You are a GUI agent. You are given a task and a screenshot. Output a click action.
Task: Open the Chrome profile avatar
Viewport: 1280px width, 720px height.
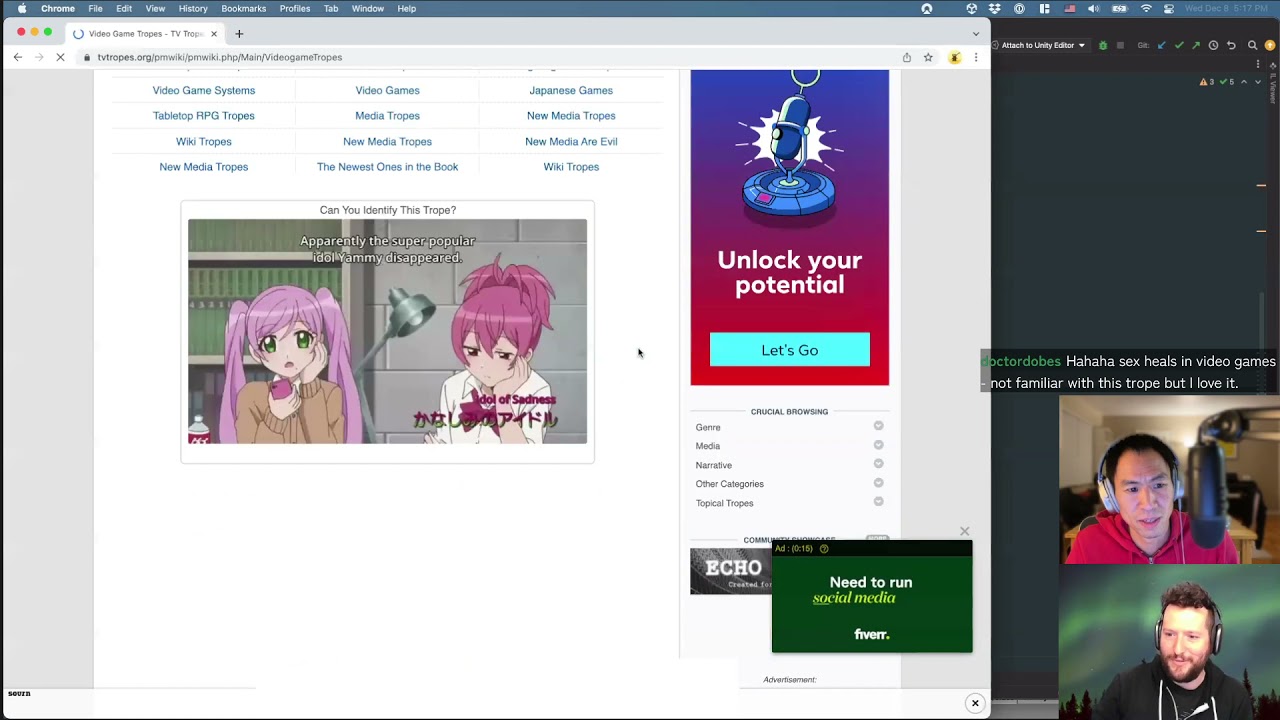(955, 57)
